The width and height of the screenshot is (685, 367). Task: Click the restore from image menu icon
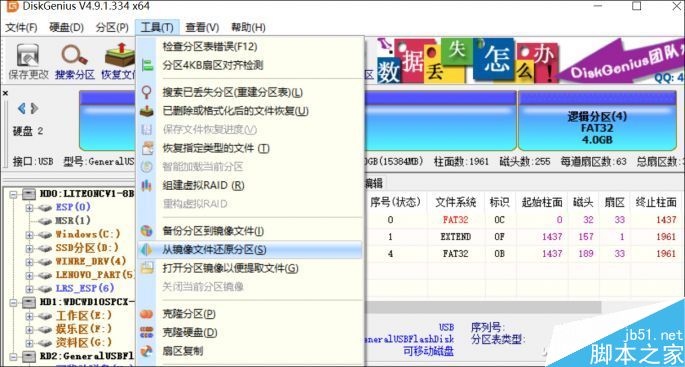pyautogui.click(x=146, y=250)
